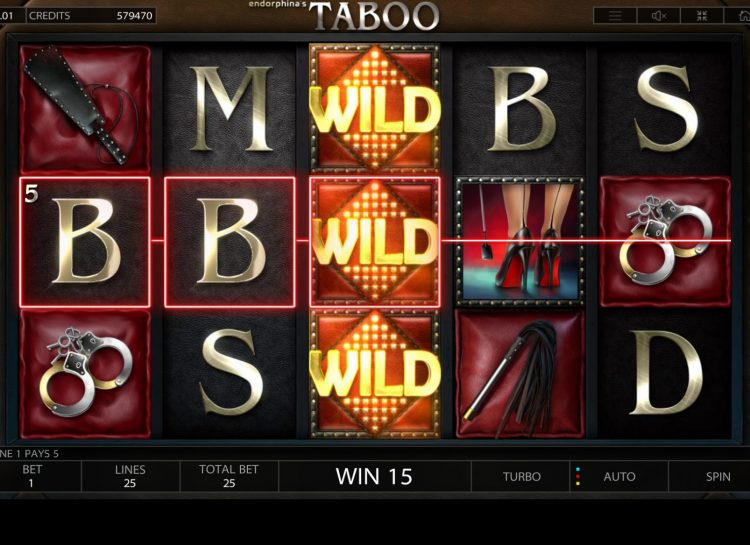Click the CREDITS display
The image size is (750, 545).
91,16
